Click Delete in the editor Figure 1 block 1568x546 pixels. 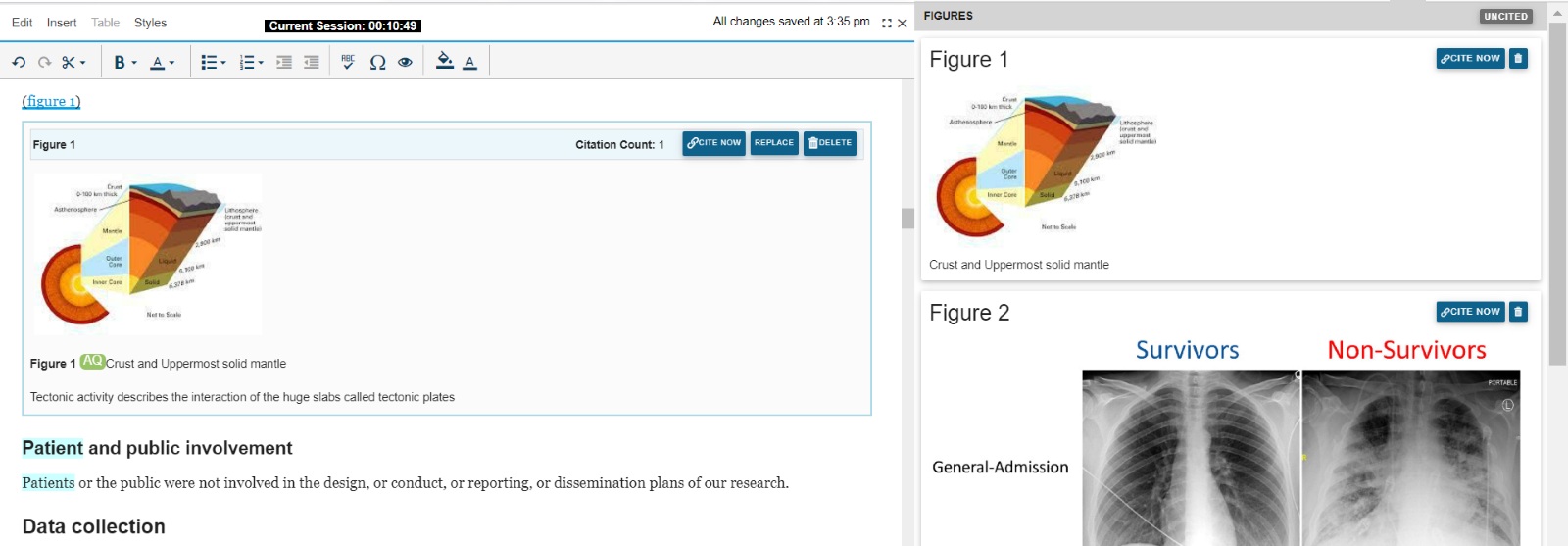[830, 143]
